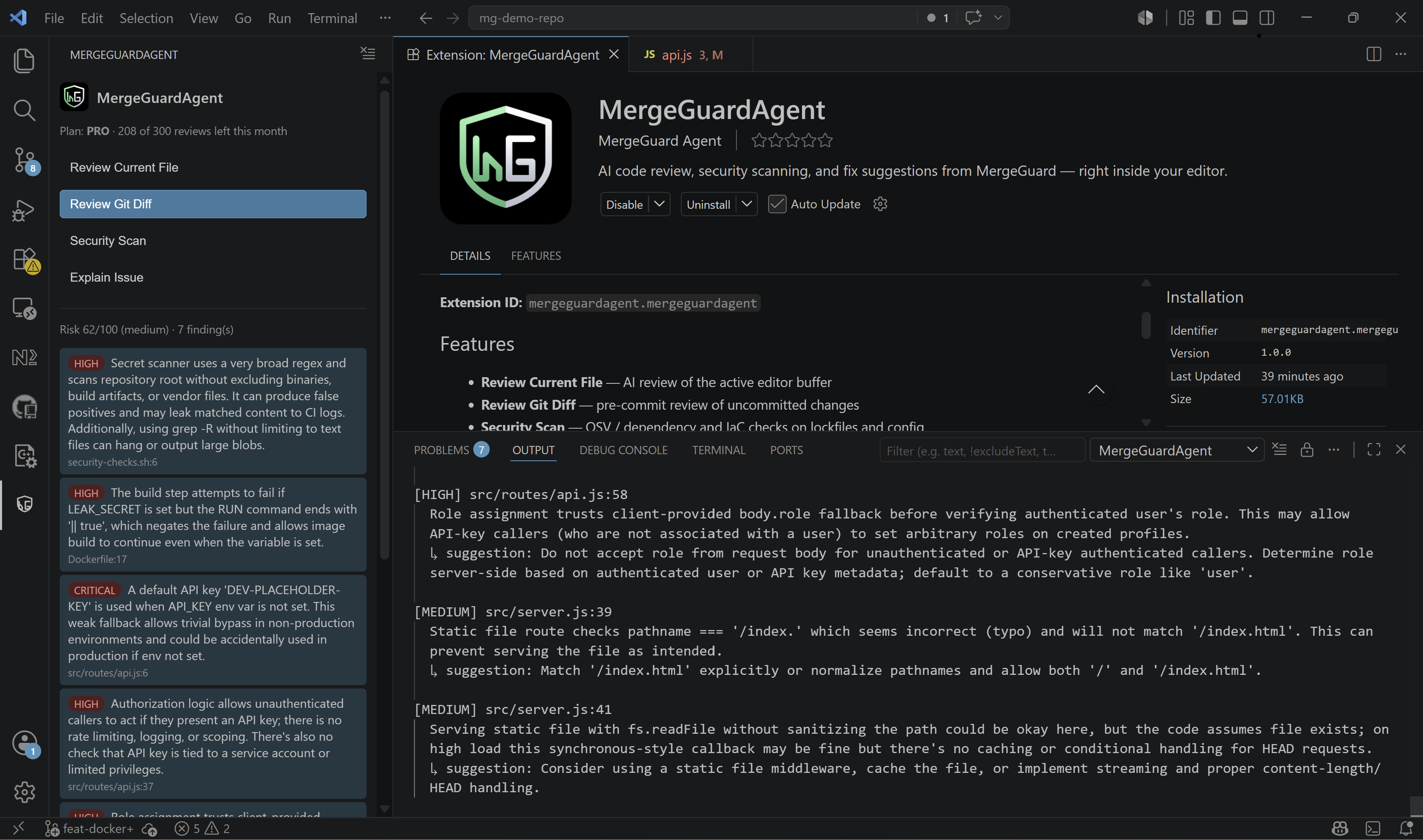Screen dimensions: 1423x840
Task: Click the extension settings gear next to Auto Update
Action: 880,204
